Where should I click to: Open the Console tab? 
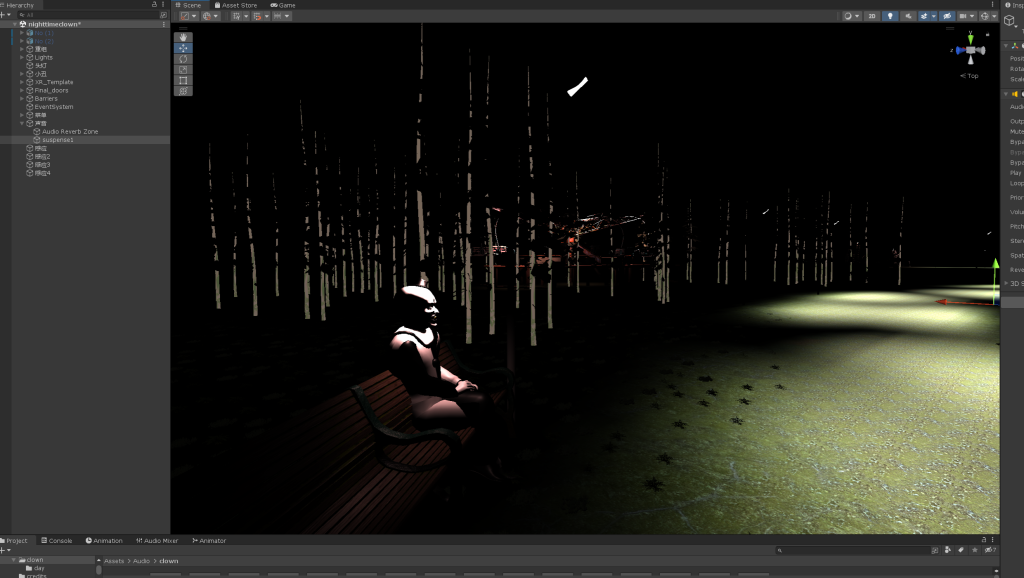(56, 541)
